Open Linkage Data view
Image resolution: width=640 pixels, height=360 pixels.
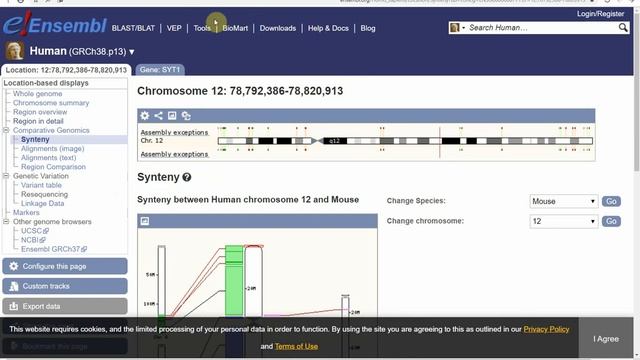(x=42, y=203)
